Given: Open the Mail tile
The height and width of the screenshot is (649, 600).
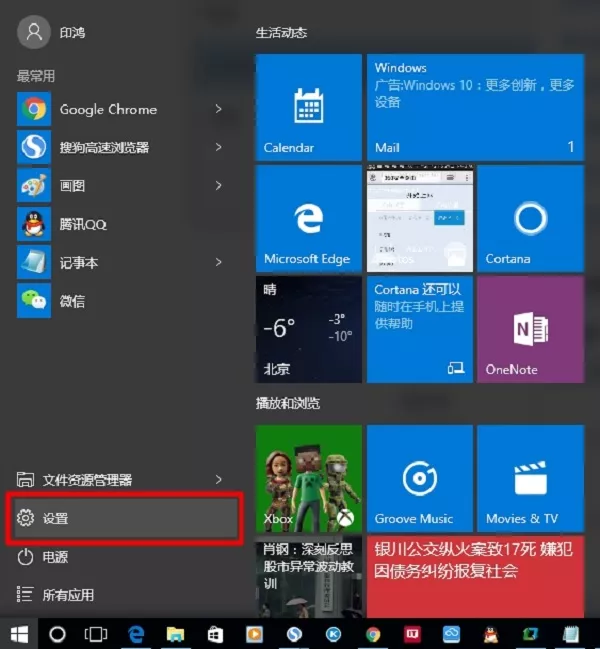Looking at the screenshot, I should (x=475, y=107).
